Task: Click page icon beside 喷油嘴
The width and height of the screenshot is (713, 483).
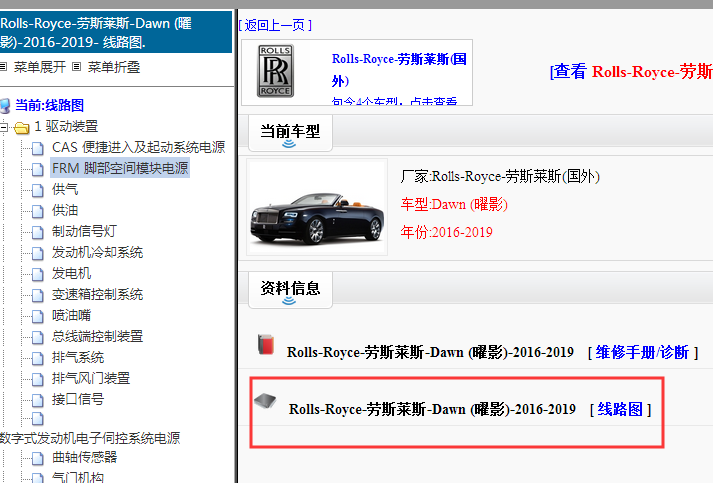Action: (38, 316)
